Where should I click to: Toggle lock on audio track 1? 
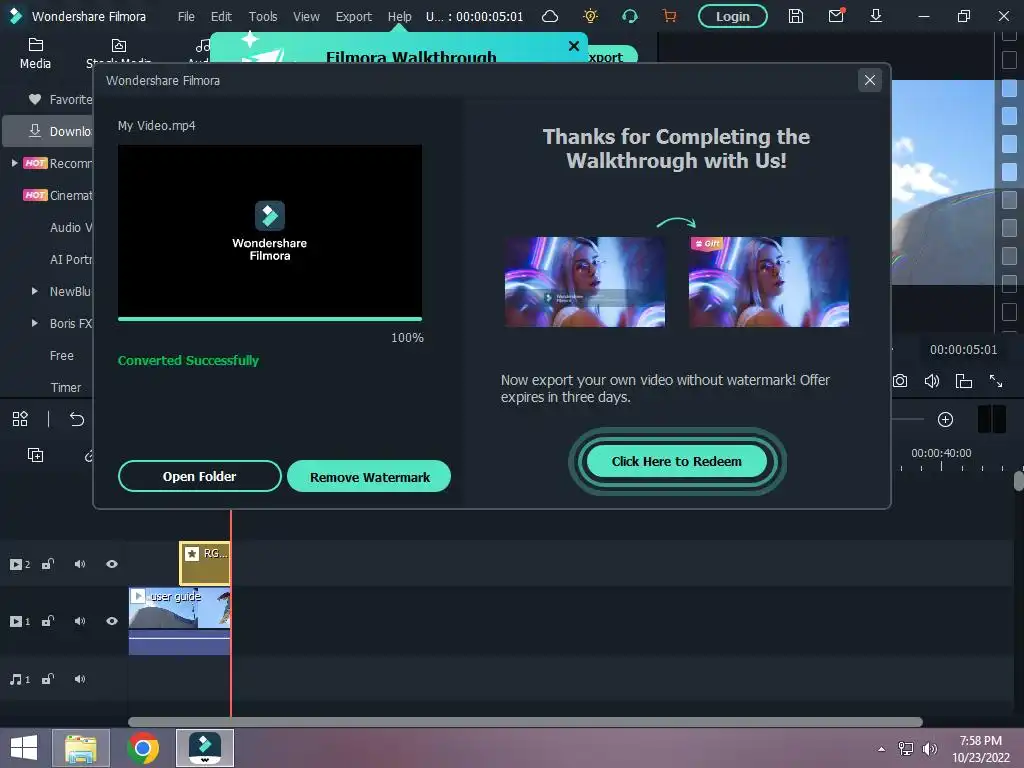coord(48,679)
